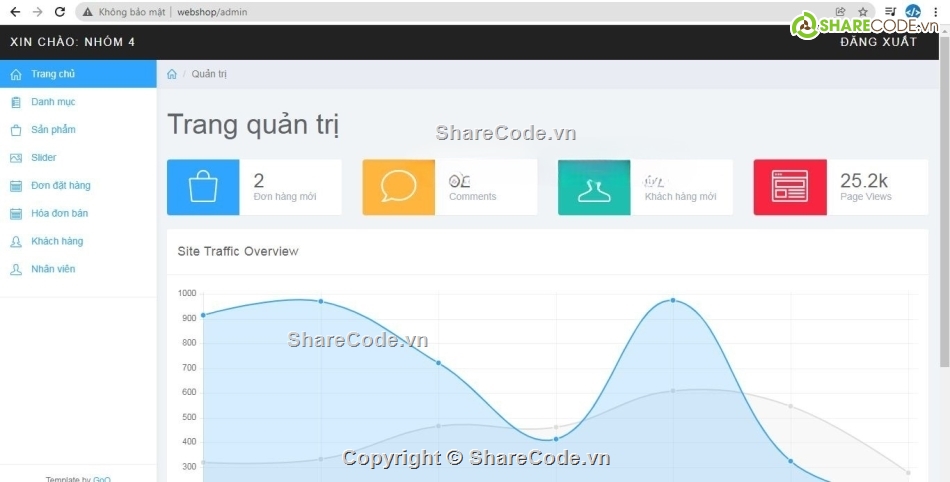Click the share page icon in address bar
The height and width of the screenshot is (482, 950).
pyautogui.click(x=840, y=12)
